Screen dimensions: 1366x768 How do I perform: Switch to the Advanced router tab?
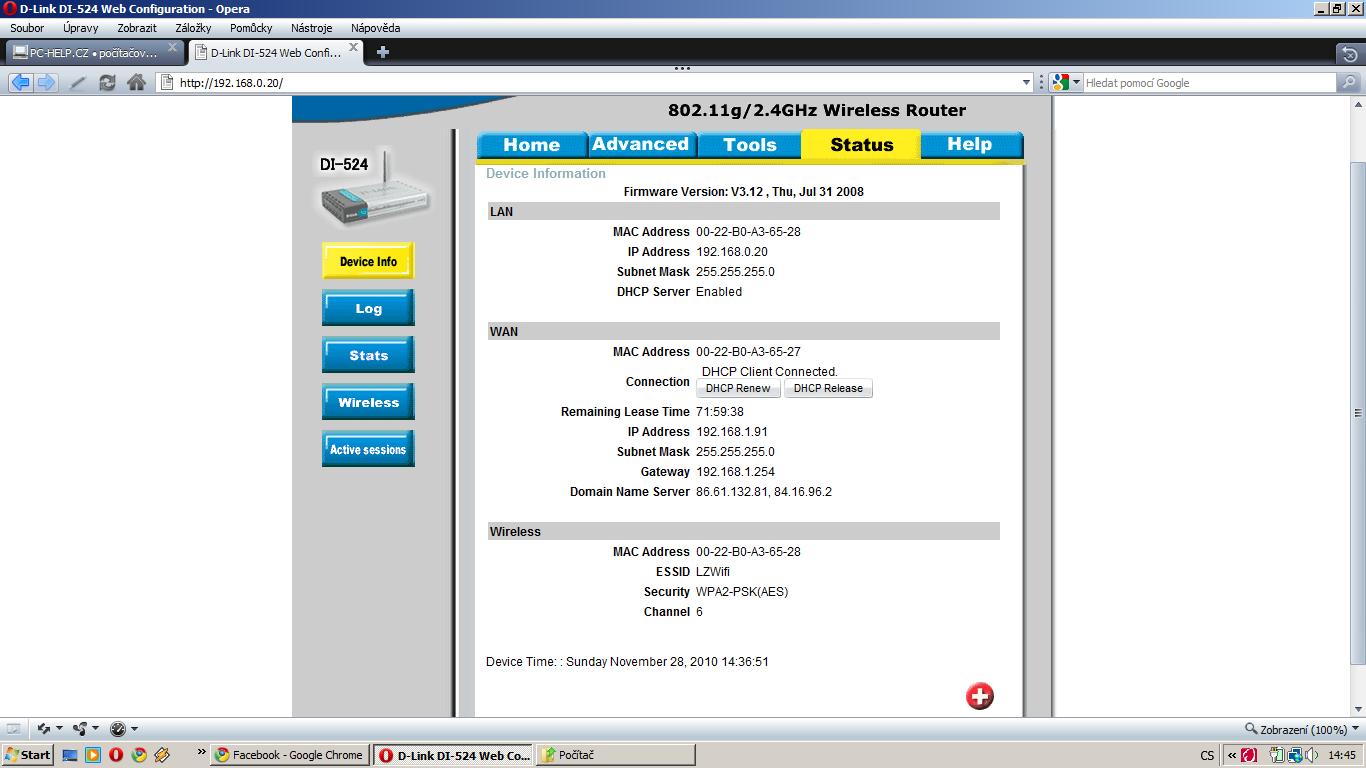(640, 145)
